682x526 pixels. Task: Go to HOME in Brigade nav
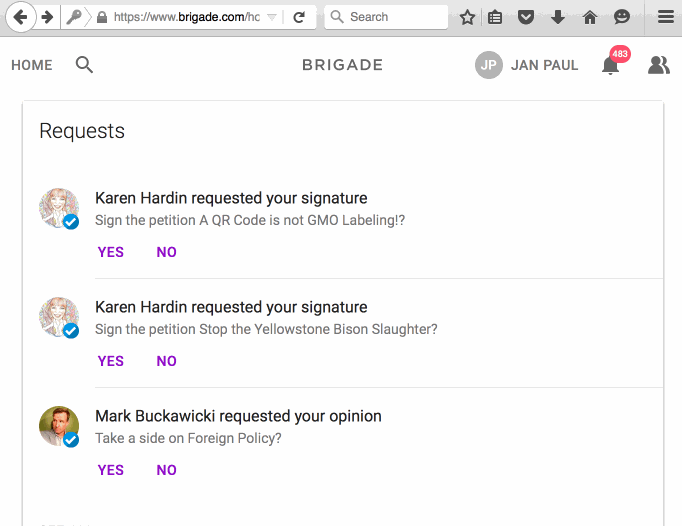point(32,65)
